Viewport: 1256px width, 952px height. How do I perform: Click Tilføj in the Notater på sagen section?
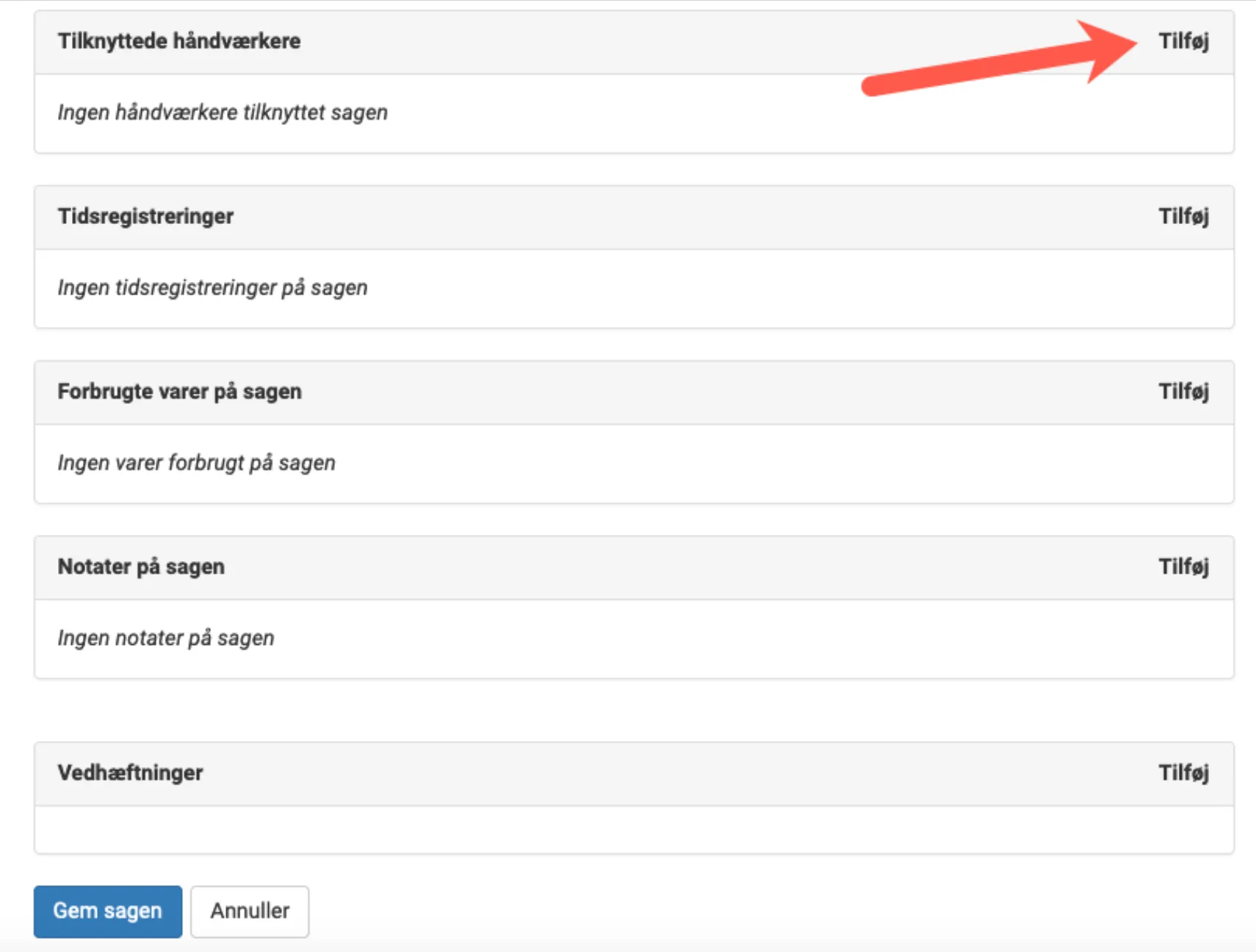tap(1184, 566)
